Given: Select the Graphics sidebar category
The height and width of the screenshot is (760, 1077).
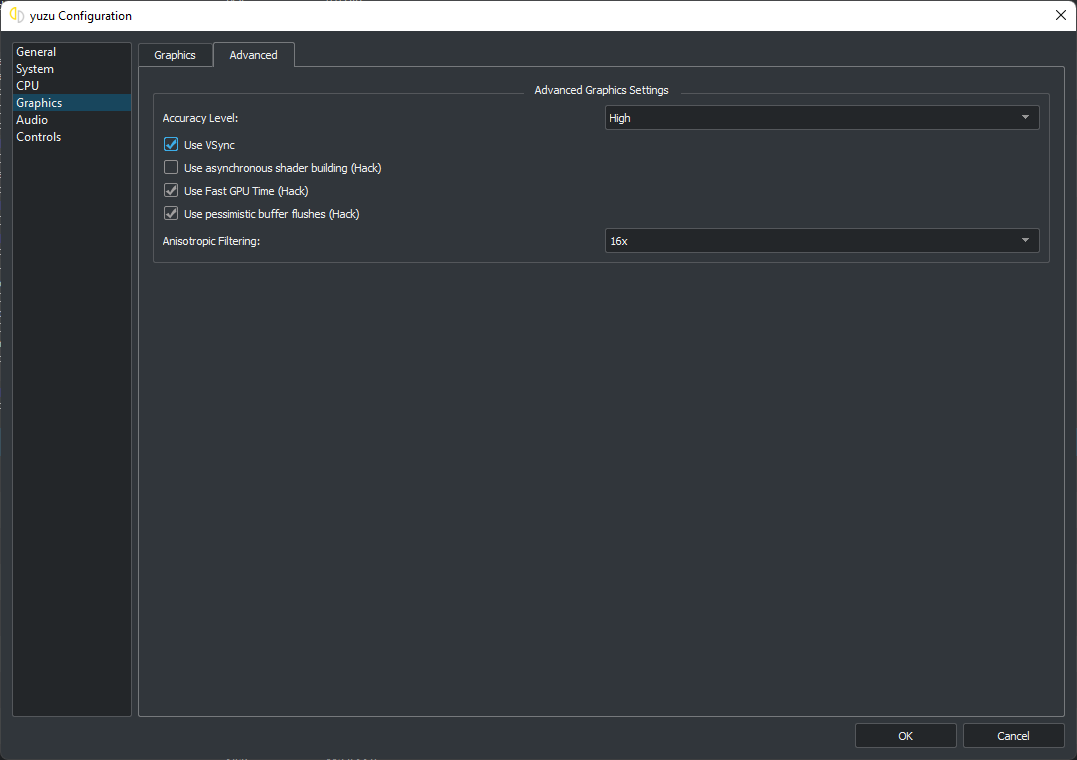Looking at the screenshot, I should pos(39,103).
